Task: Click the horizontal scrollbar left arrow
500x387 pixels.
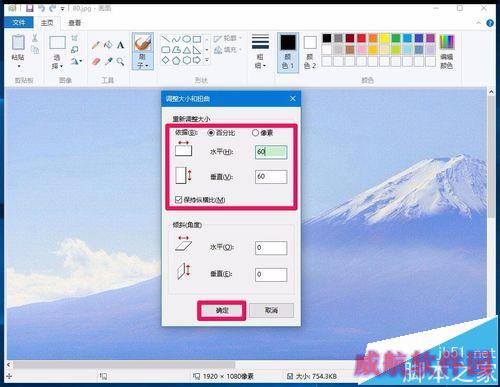Action: (9, 365)
